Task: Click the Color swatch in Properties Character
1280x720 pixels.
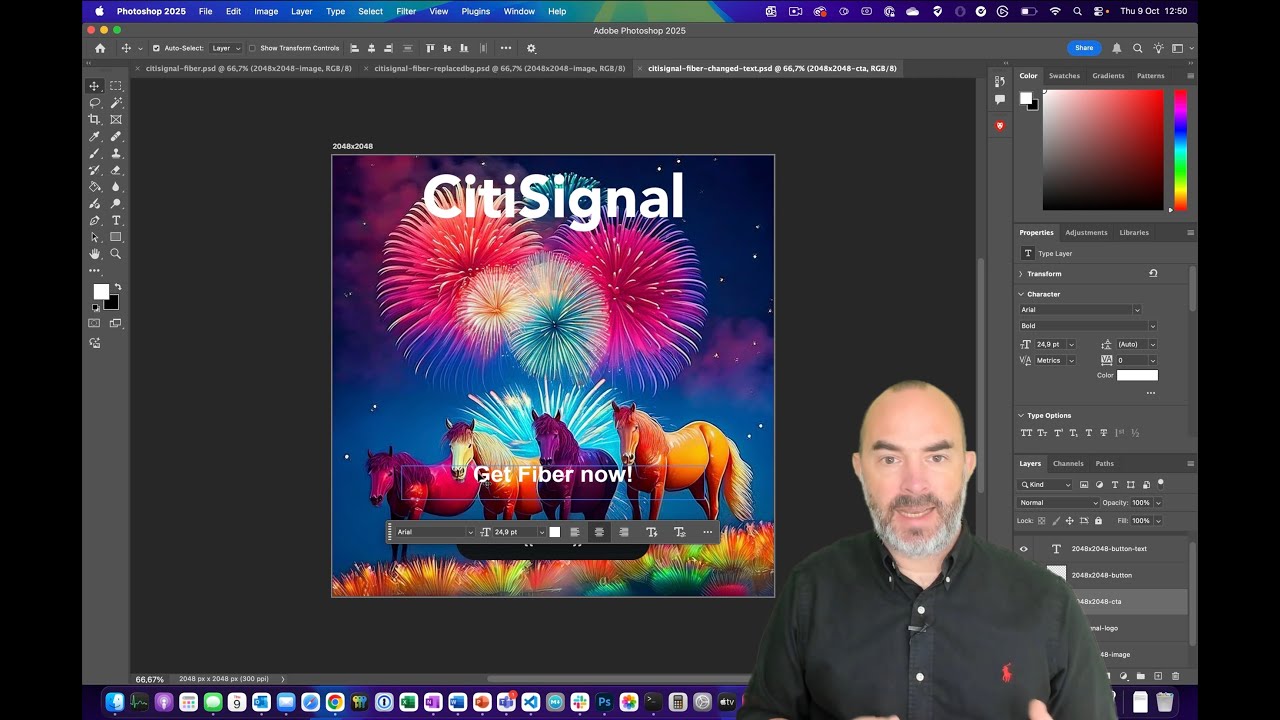Action: (1137, 375)
